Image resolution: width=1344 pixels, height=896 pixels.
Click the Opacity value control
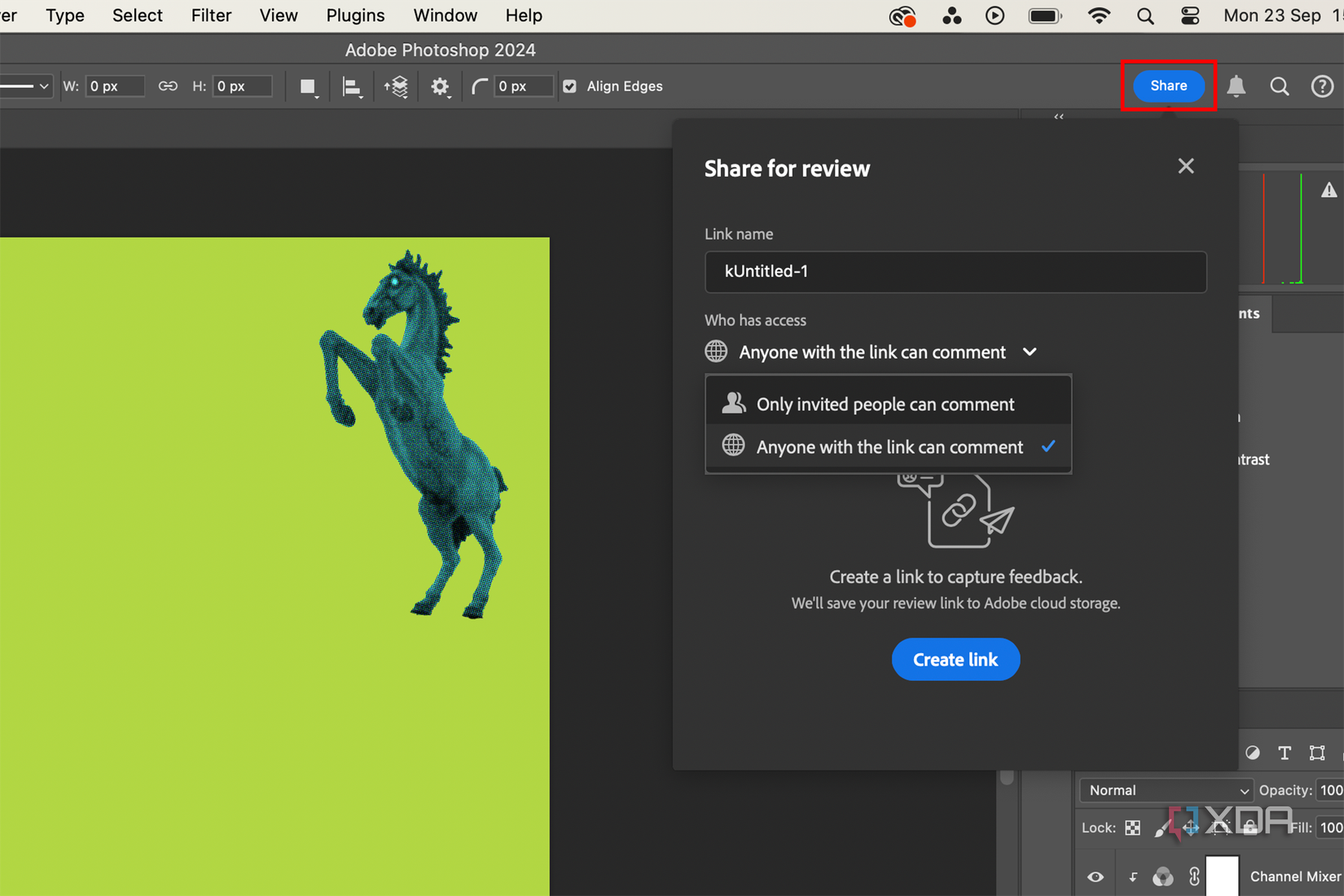[1329, 790]
